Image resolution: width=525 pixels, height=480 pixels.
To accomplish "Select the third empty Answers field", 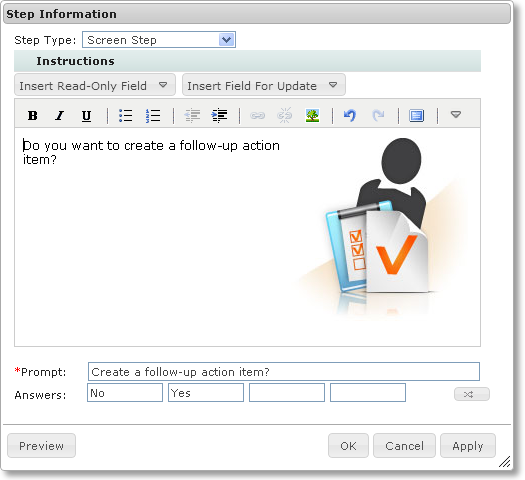I will tap(287, 393).
